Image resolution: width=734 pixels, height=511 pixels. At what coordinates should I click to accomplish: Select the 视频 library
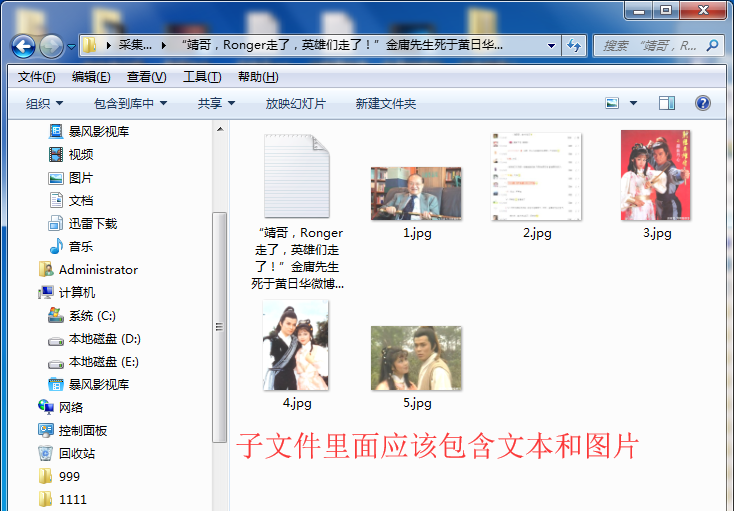[71, 154]
